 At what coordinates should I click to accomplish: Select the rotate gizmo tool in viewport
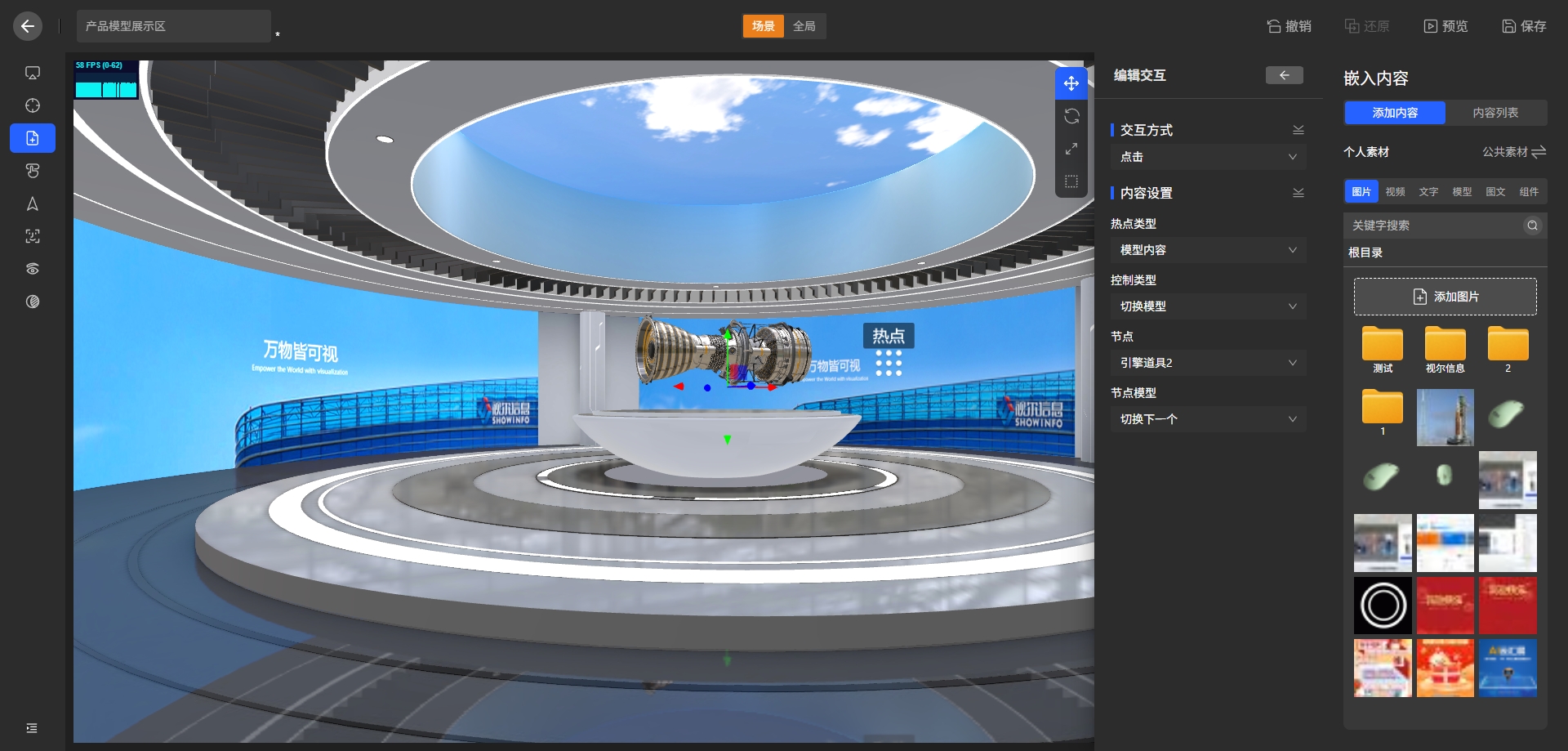coord(1071,116)
